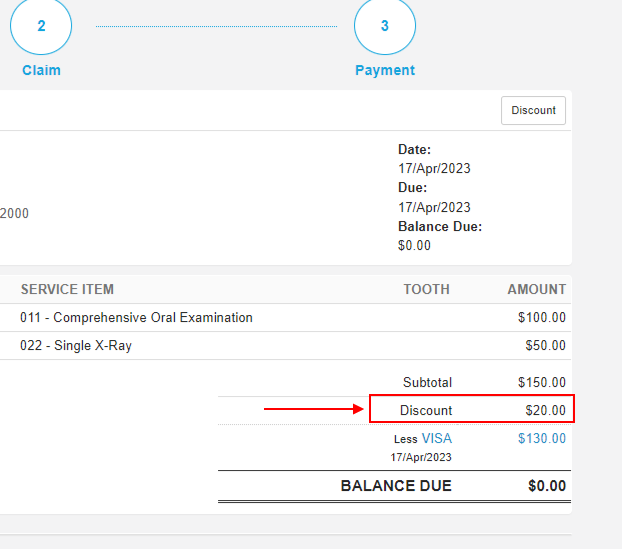Open the Claim step label

(41, 70)
